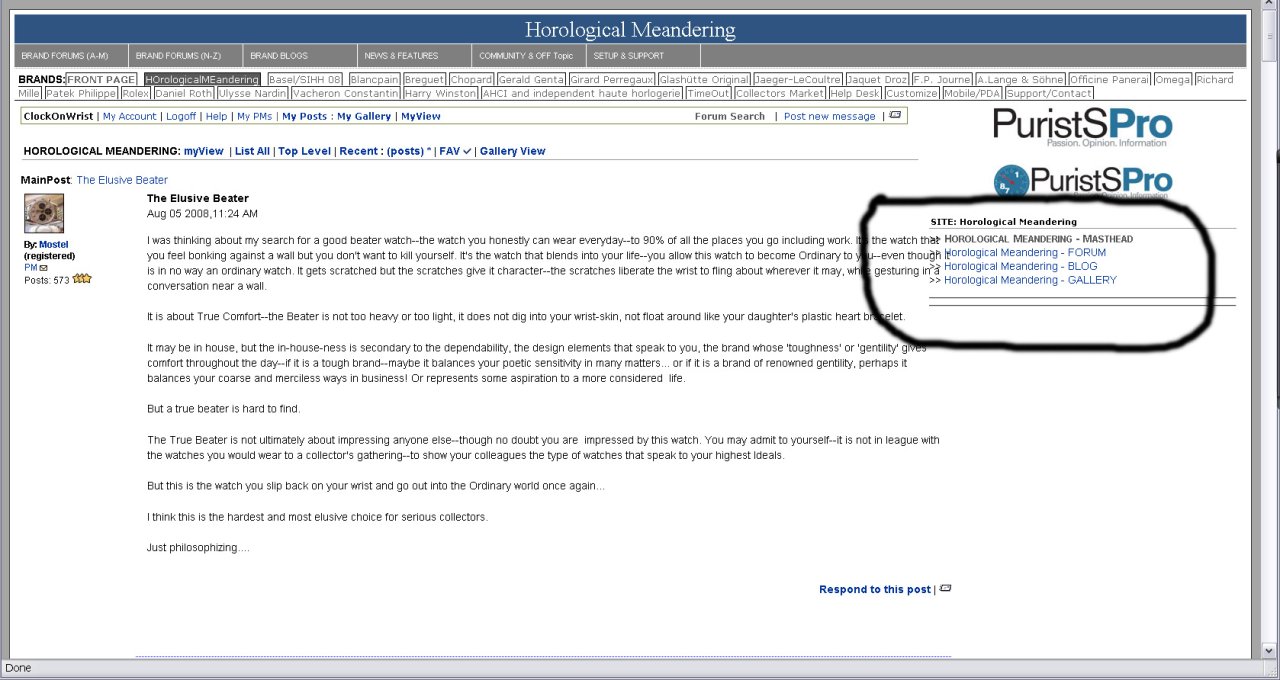Open the F.P. Journe brand forum

point(942,79)
